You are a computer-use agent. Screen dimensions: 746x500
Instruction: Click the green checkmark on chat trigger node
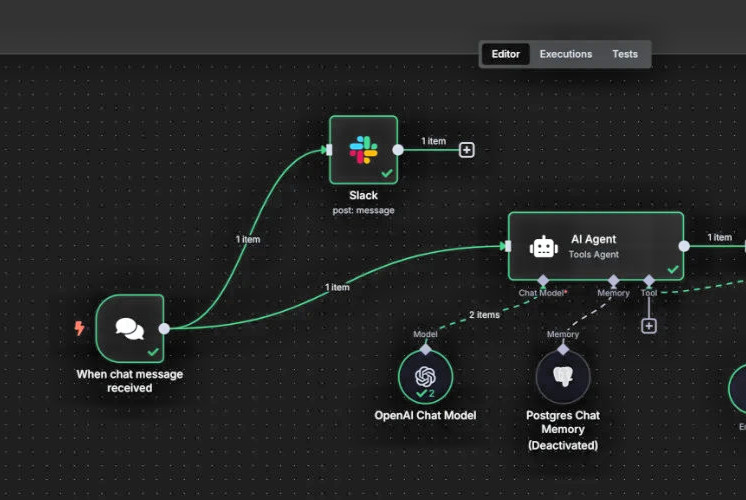click(153, 352)
